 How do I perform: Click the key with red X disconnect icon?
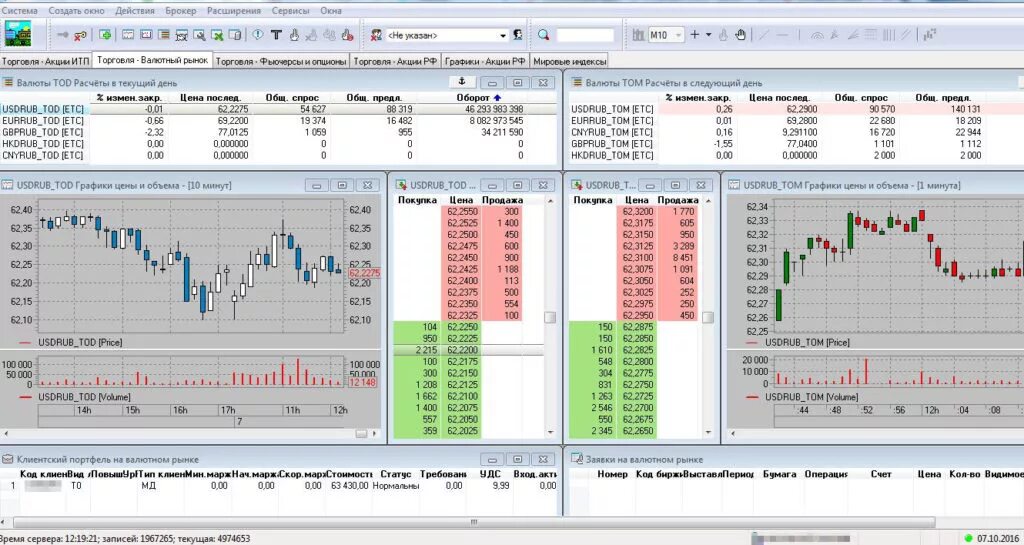pos(80,35)
